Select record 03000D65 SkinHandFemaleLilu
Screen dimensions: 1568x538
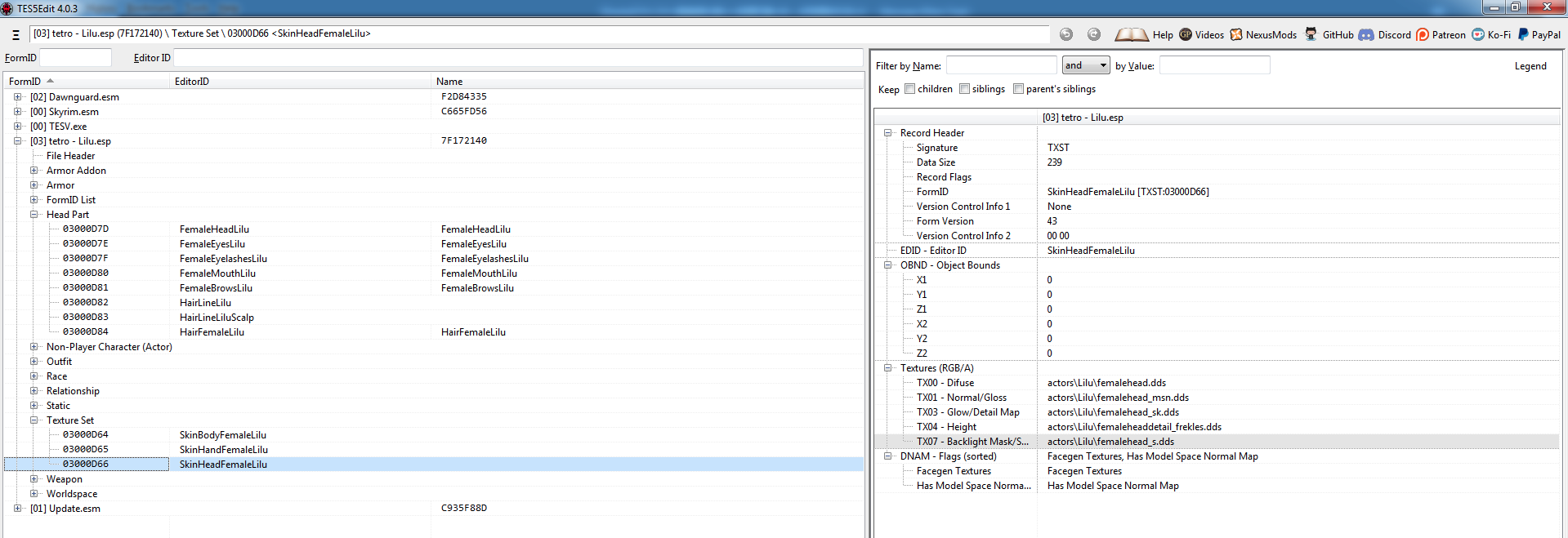coord(434,450)
